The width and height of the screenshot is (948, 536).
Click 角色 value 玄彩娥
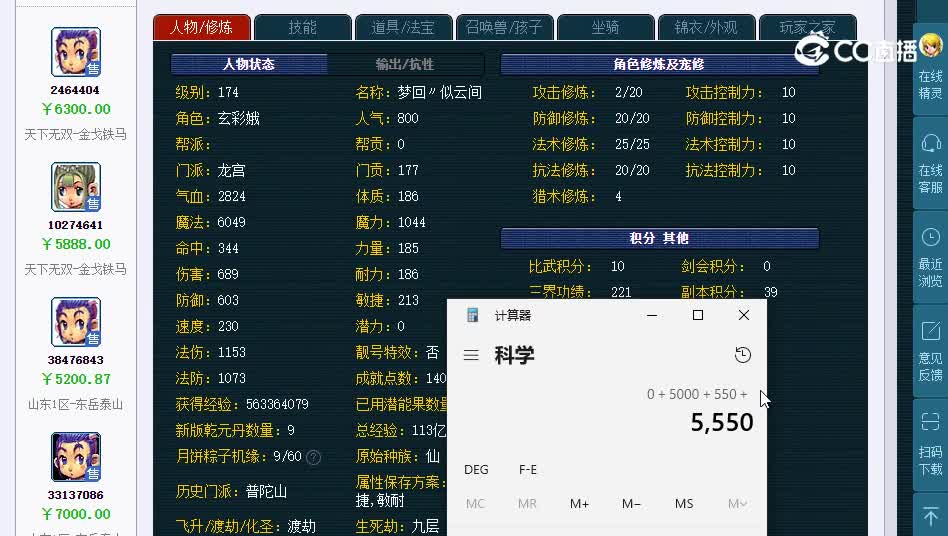click(239, 118)
